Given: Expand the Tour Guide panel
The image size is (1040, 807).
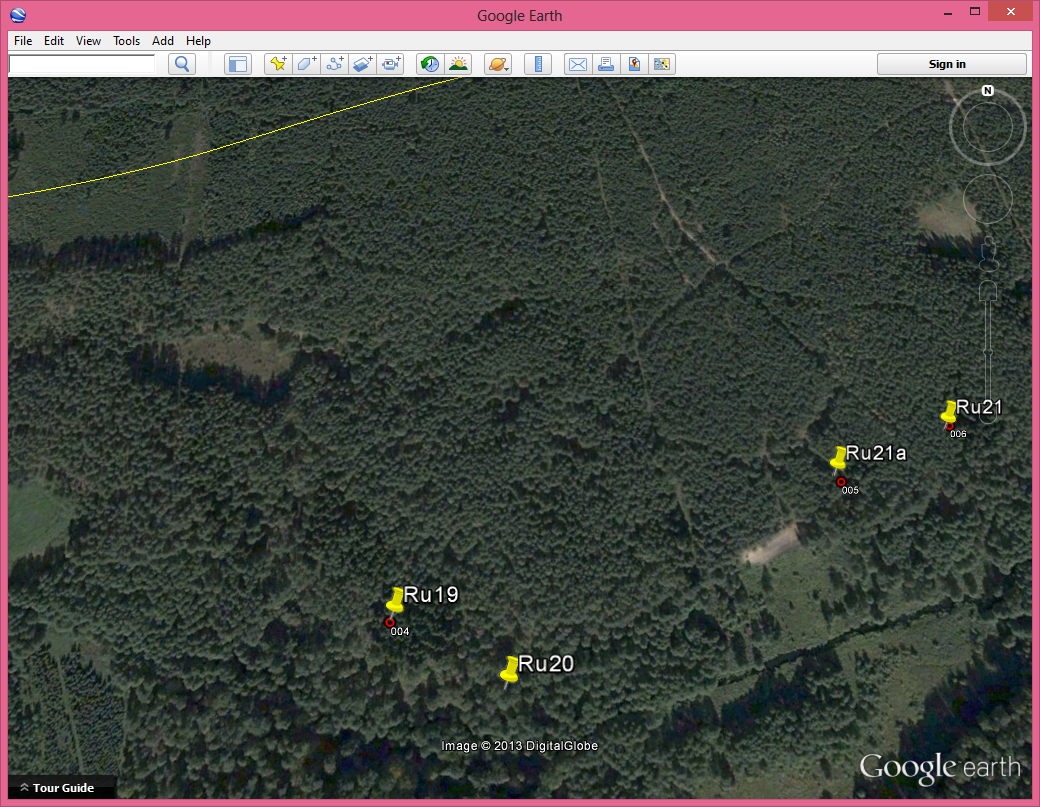Looking at the screenshot, I should (56, 788).
